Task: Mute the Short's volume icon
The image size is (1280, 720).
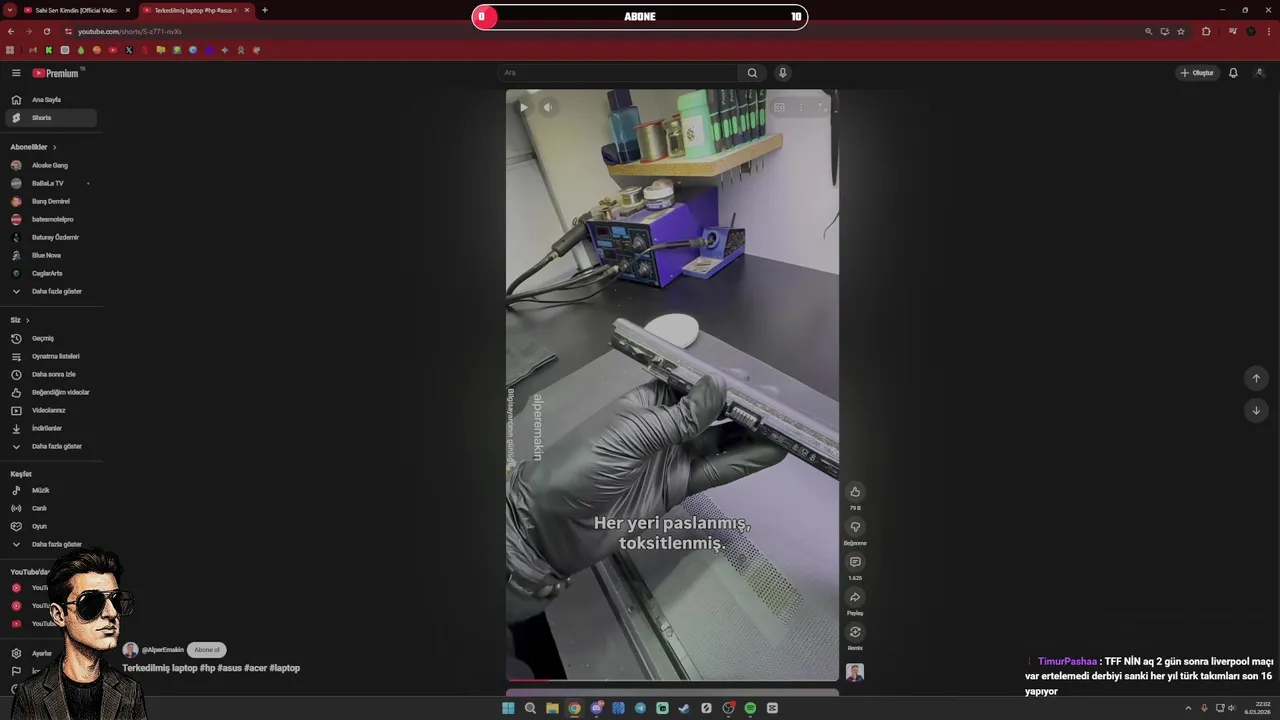Action: [547, 107]
